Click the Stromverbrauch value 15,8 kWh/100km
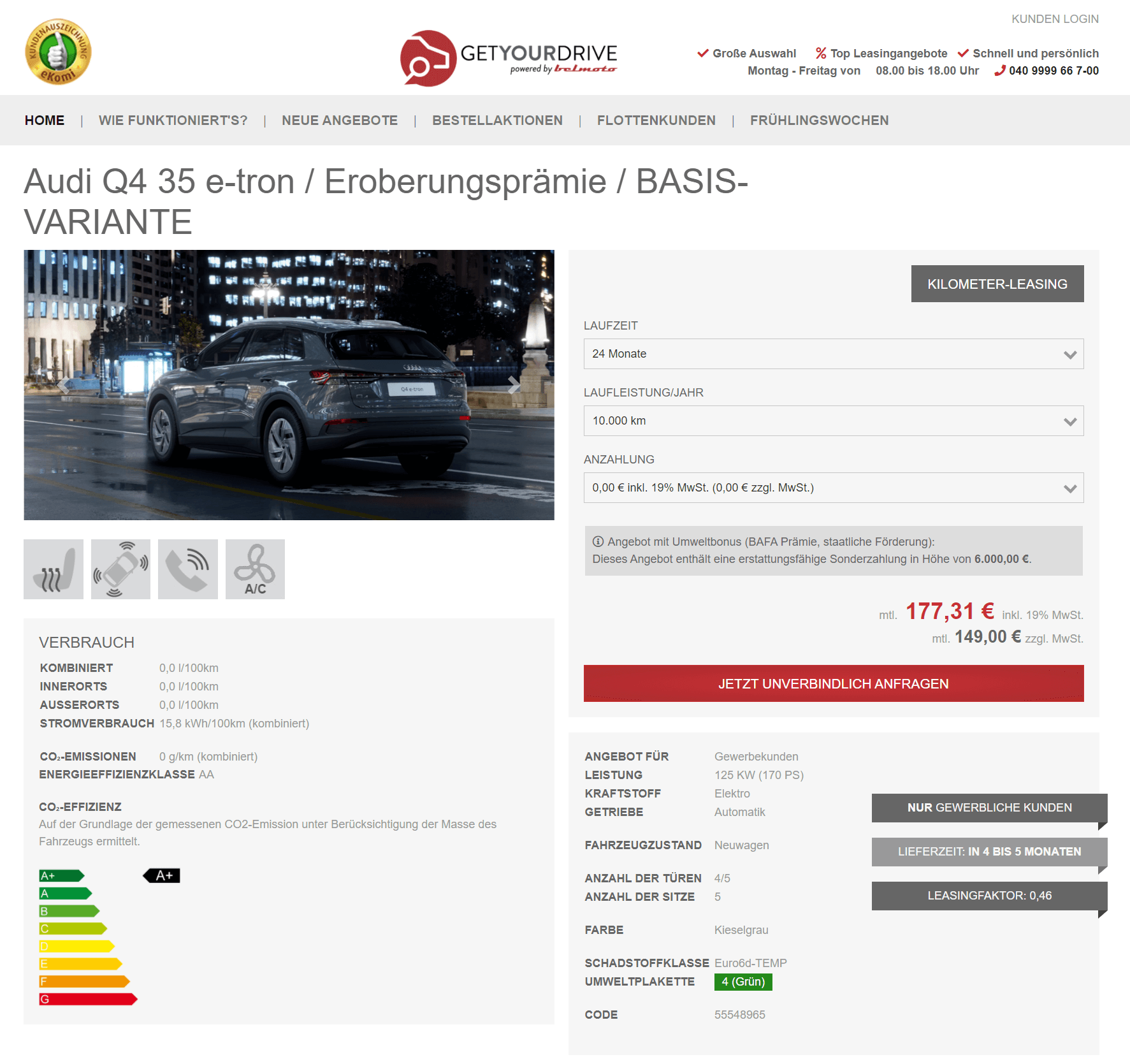The width and height of the screenshot is (1130, 1064). pos(234,724)
